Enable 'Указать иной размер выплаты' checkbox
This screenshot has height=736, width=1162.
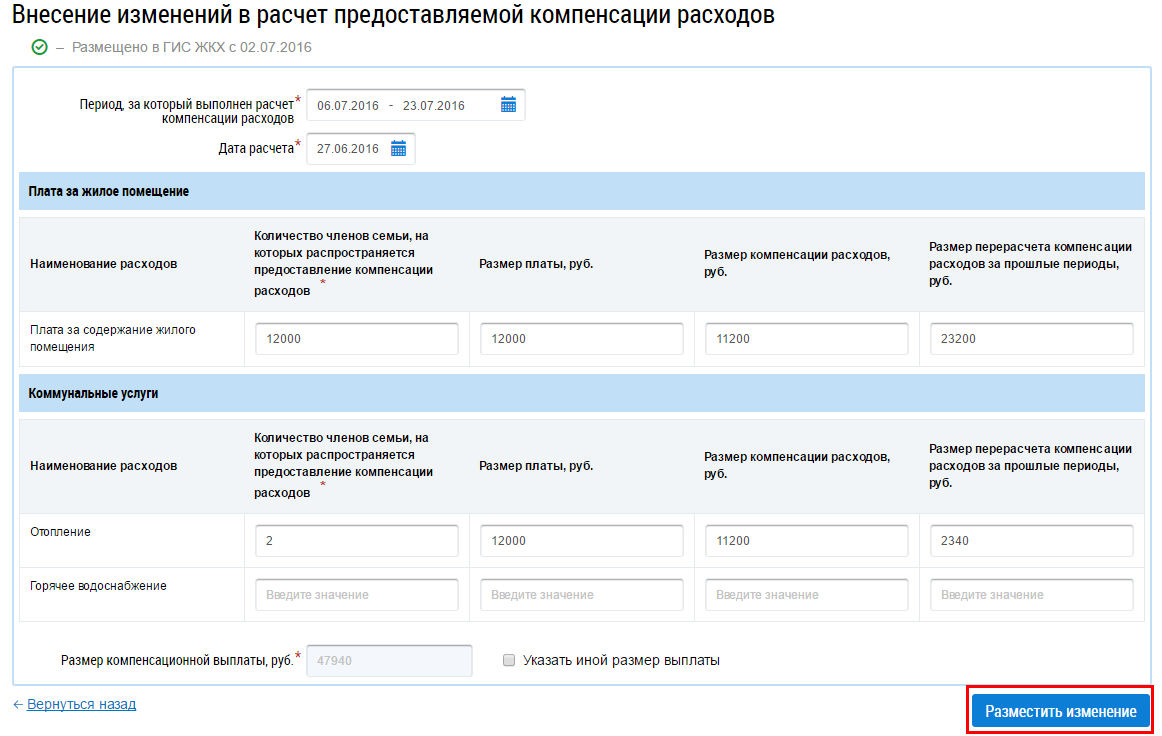click(509, 660)
